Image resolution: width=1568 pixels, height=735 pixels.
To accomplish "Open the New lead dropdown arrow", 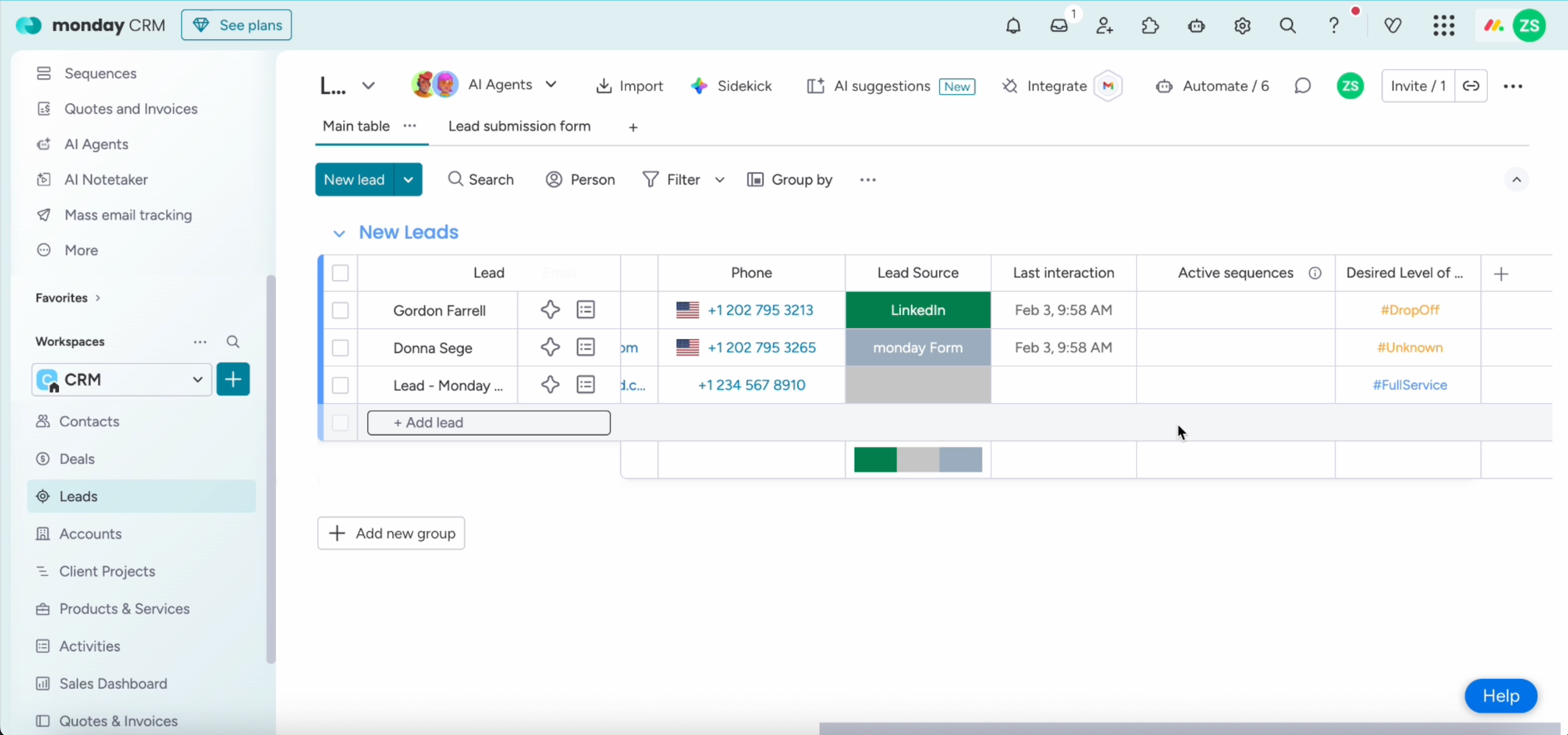I will [x=408, y=179].
